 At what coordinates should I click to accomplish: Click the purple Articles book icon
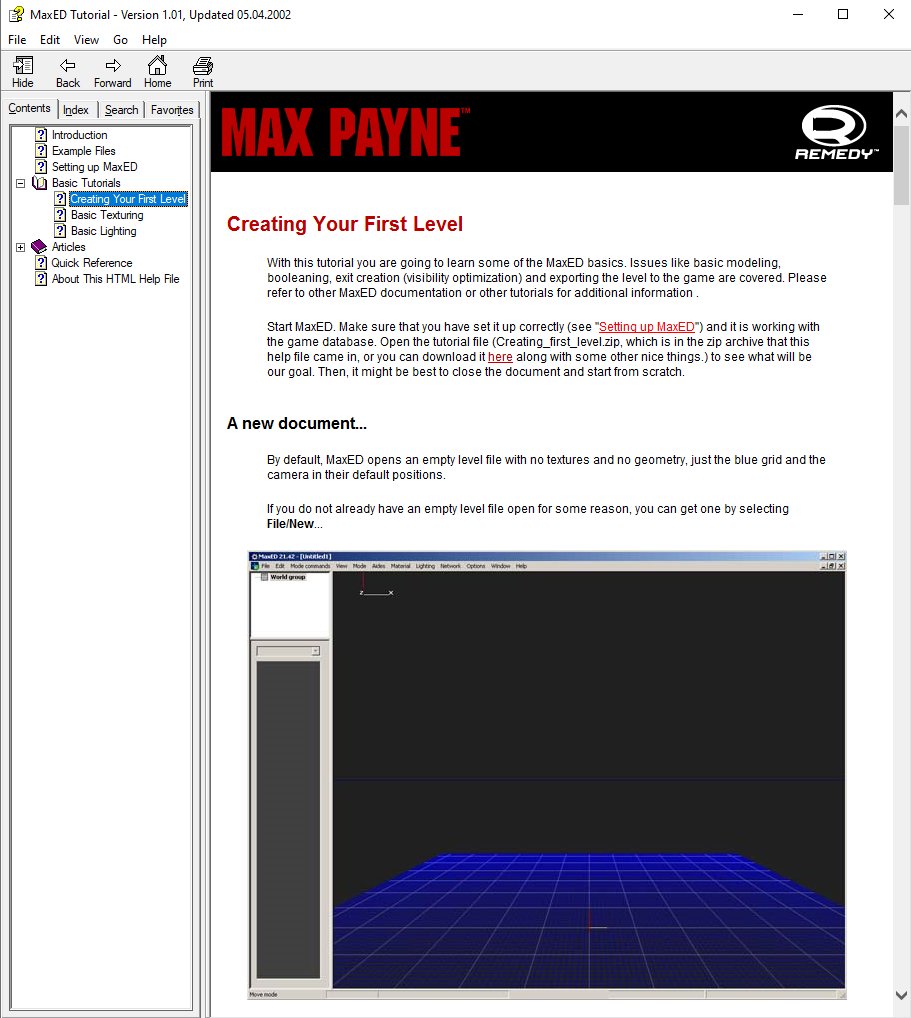(x=39, y=247)
